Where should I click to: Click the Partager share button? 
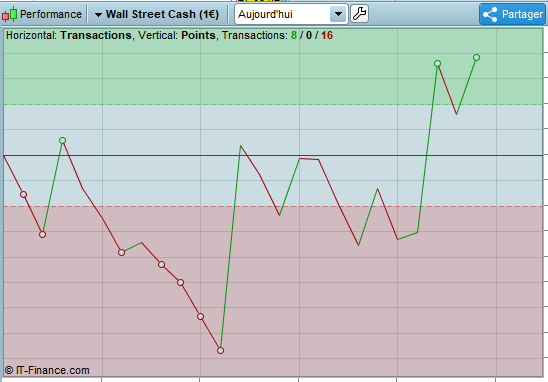tap(513, 14)
